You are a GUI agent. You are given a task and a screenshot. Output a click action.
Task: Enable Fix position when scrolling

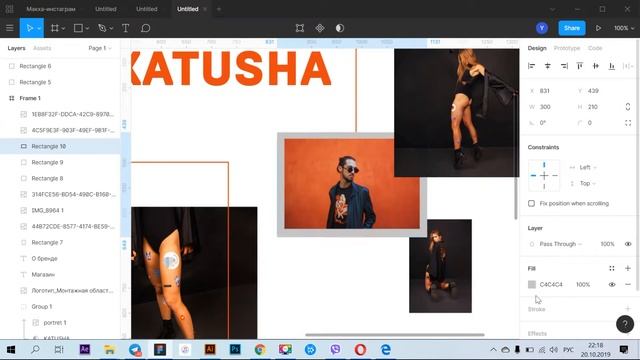(x=531, y=203)
